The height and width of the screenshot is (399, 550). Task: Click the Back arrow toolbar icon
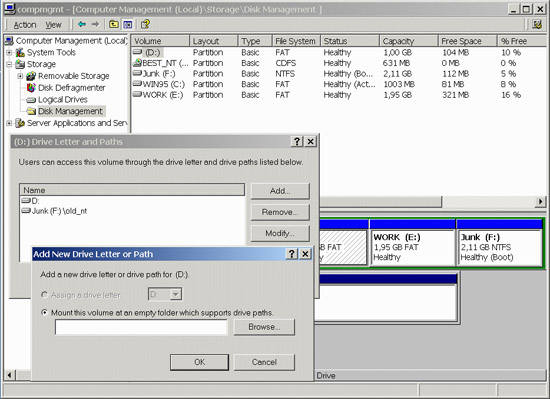pyautogui.click(x=82, y=24)
